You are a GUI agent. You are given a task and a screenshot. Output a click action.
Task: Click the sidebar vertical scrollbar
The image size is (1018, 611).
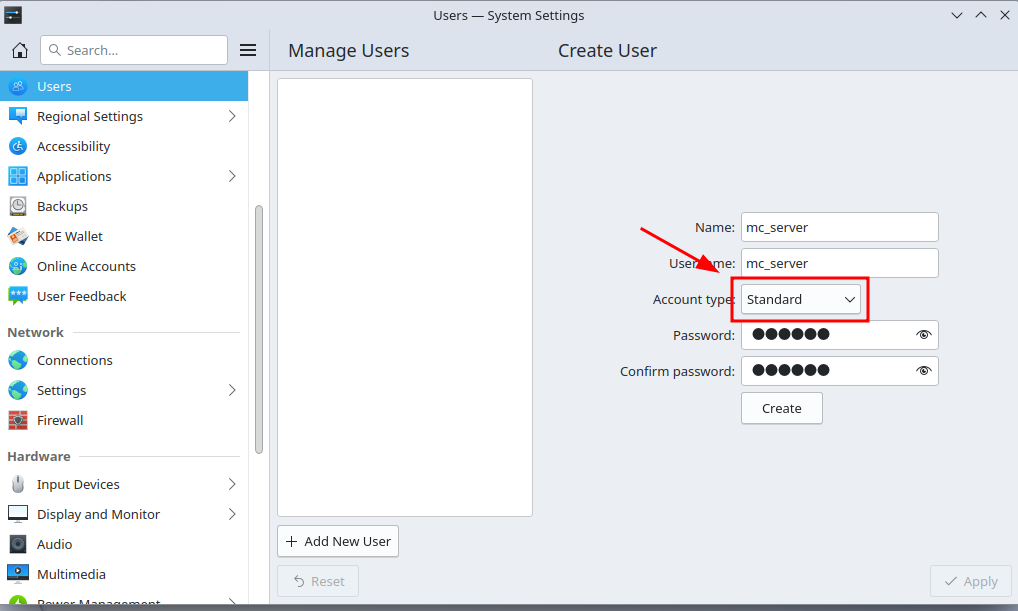(259, 330)
